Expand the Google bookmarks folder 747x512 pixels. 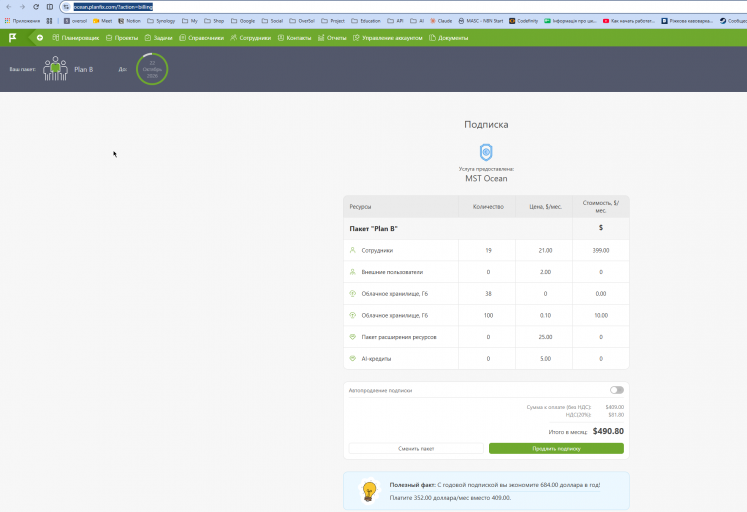pyautogui.click(x=243, y=21)
